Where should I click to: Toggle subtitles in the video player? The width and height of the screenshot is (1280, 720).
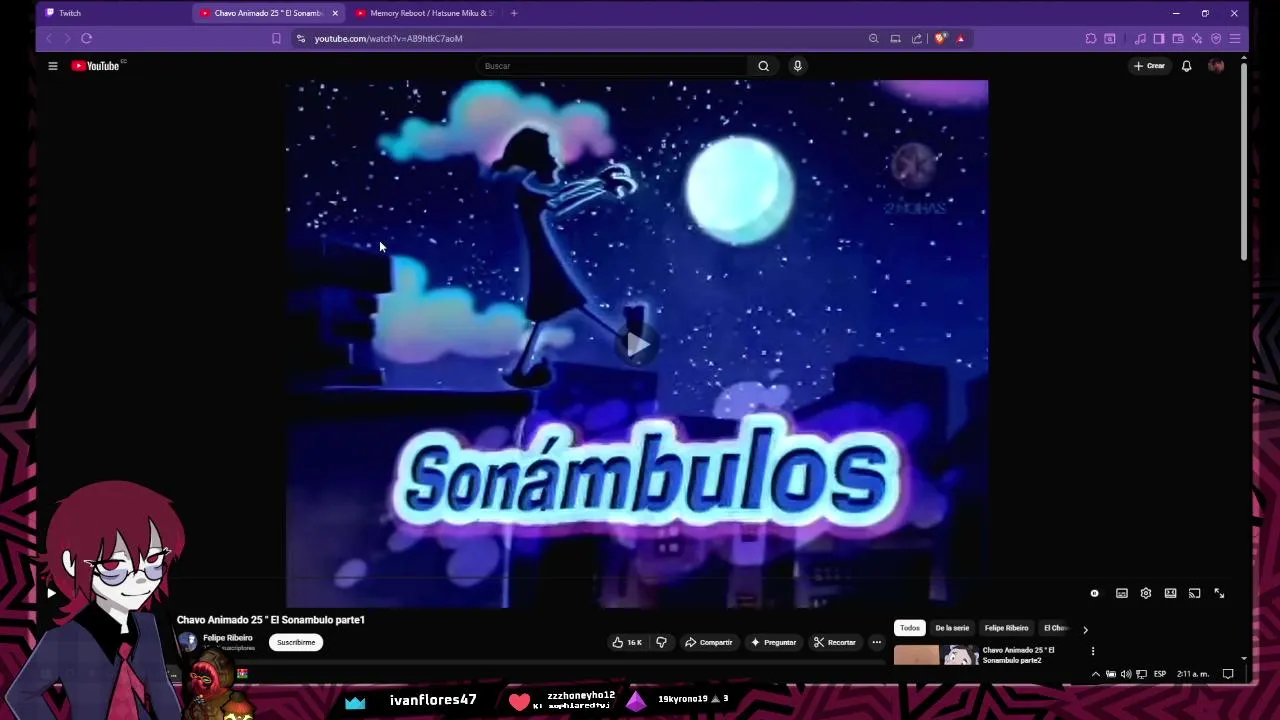click(x=1122, y=593)
